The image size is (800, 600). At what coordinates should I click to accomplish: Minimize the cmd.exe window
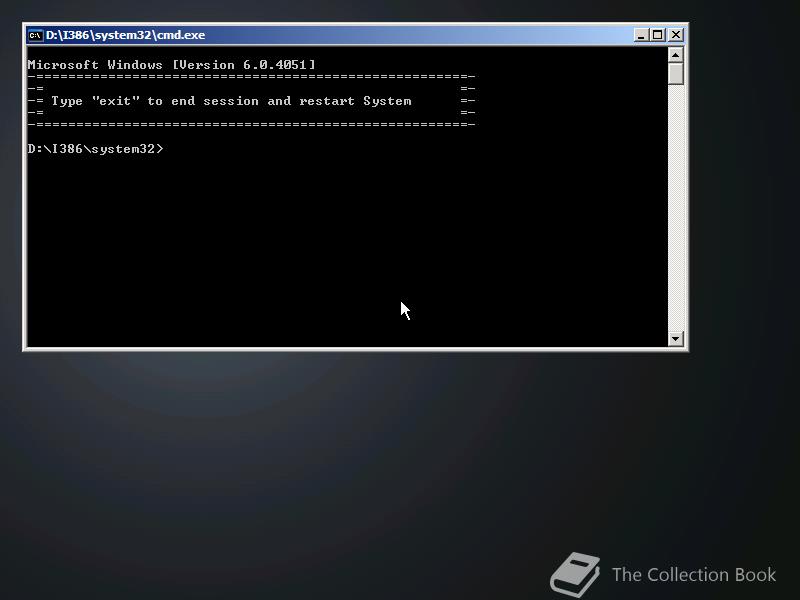click(x=641, y=35)
